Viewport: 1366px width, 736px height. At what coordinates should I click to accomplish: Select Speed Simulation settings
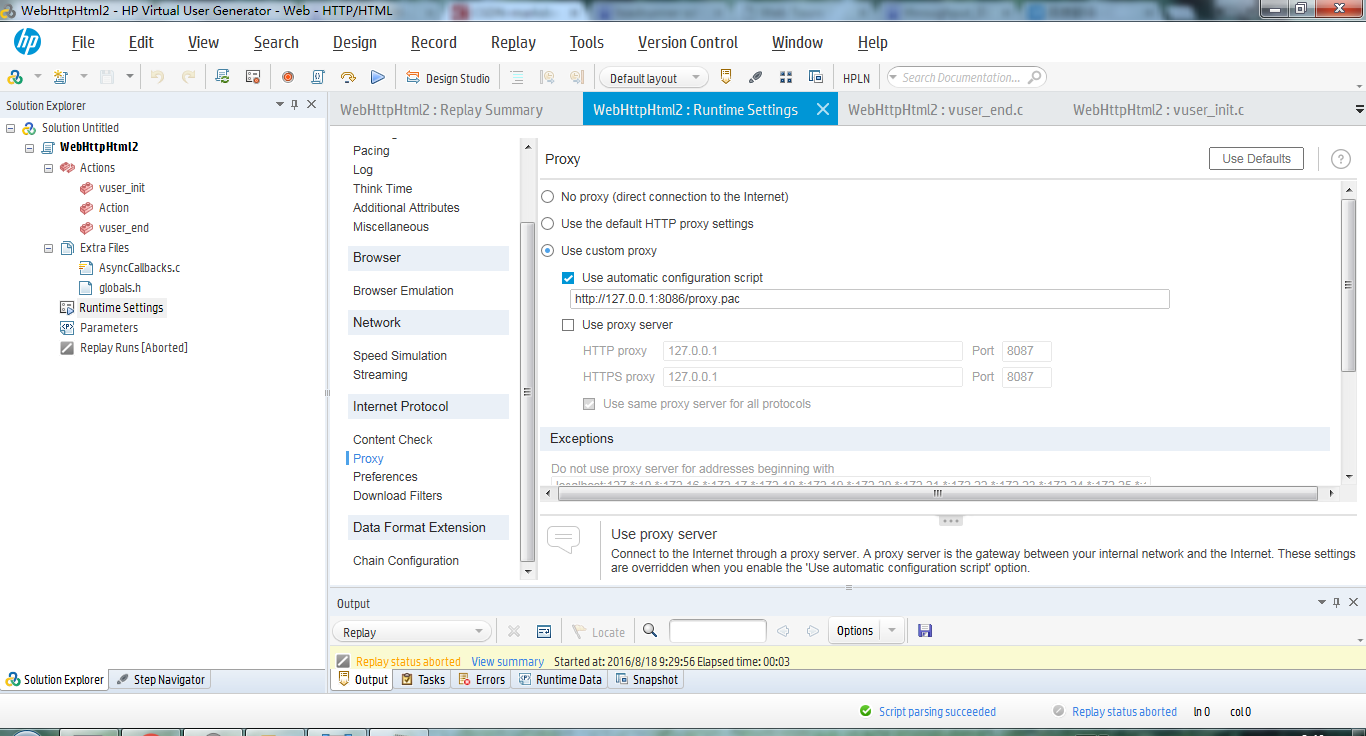(x=400, y=356)
